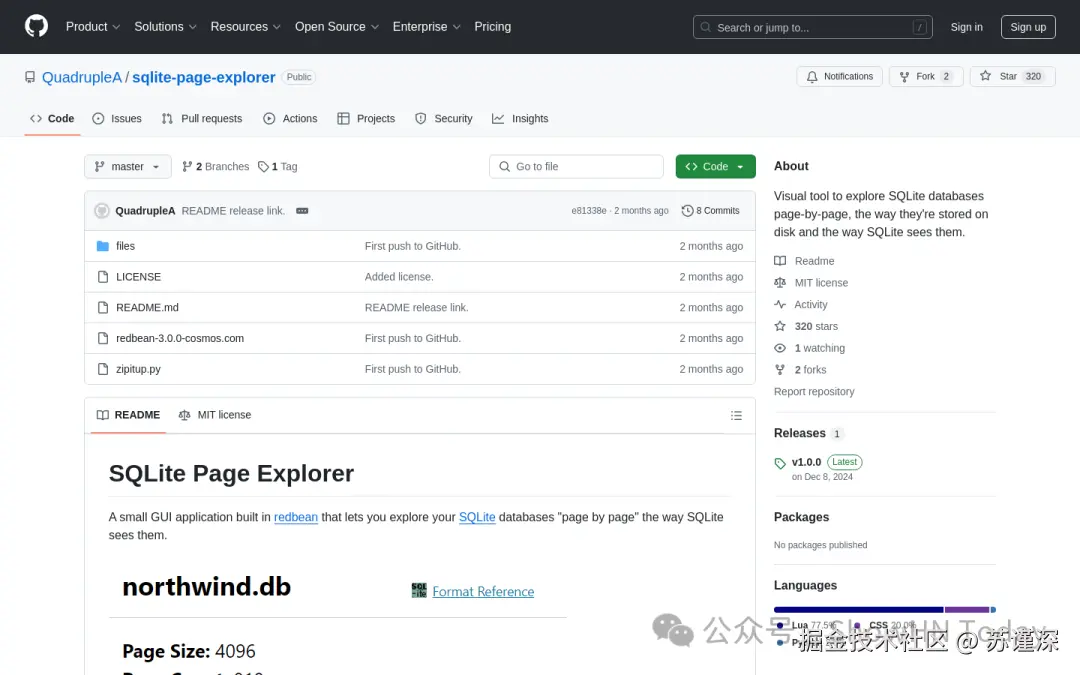
Task: Open the GitHub home logo
Action: coord(36,26)
